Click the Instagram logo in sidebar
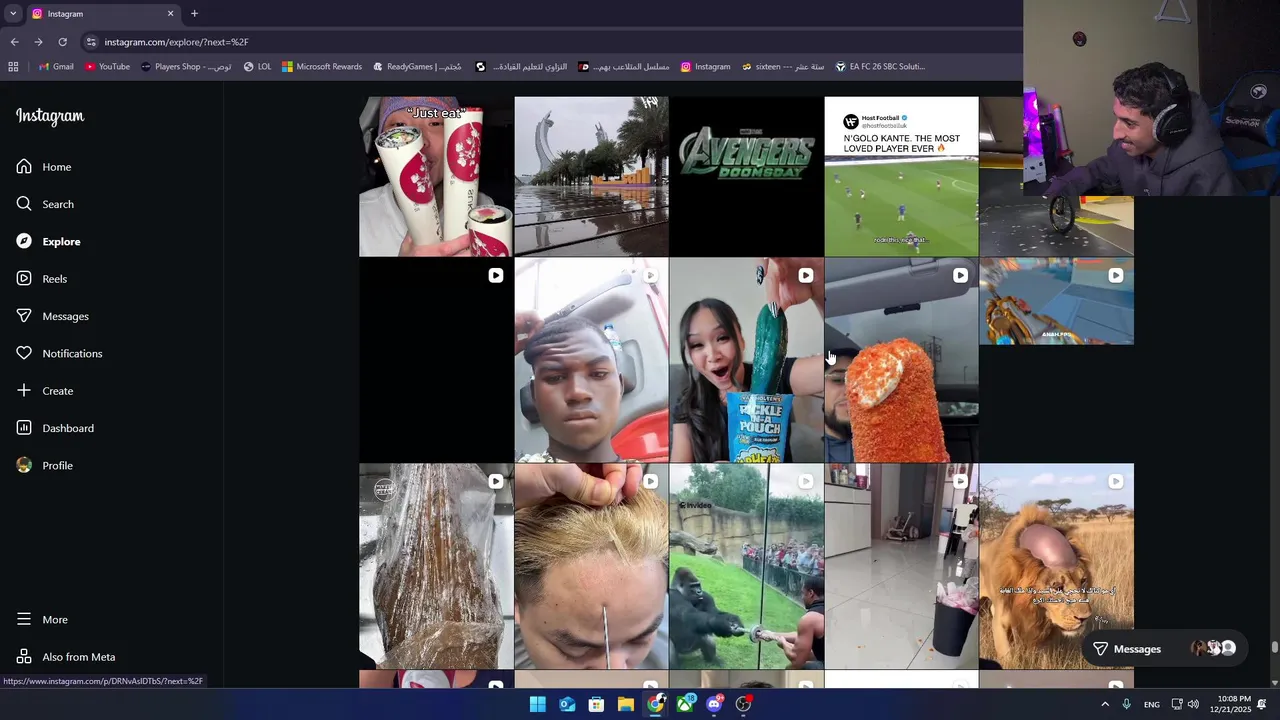1280x720 pixels. coord(50,116)
